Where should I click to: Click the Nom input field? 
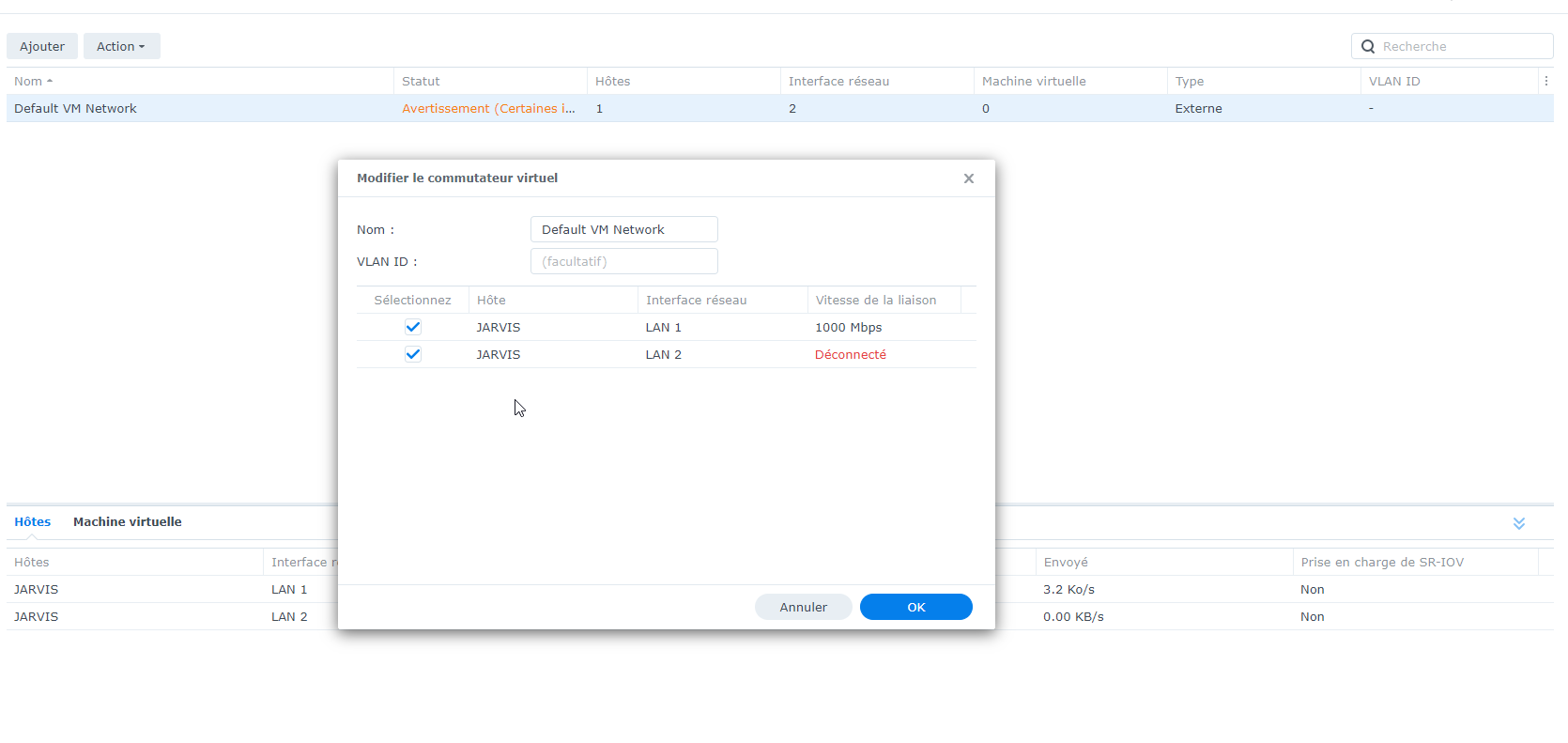[x=623, y=229]
